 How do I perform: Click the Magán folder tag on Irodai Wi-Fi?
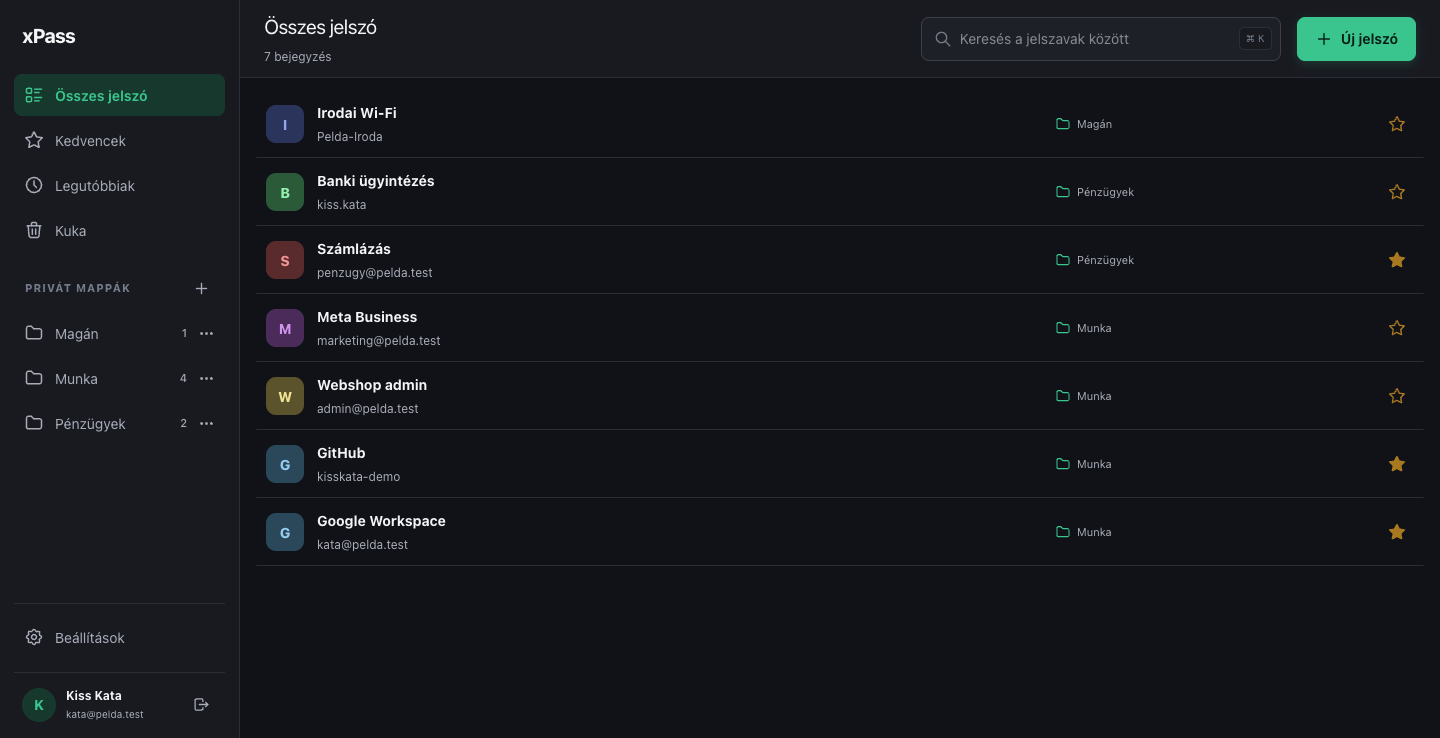(x=1084, y=124)
